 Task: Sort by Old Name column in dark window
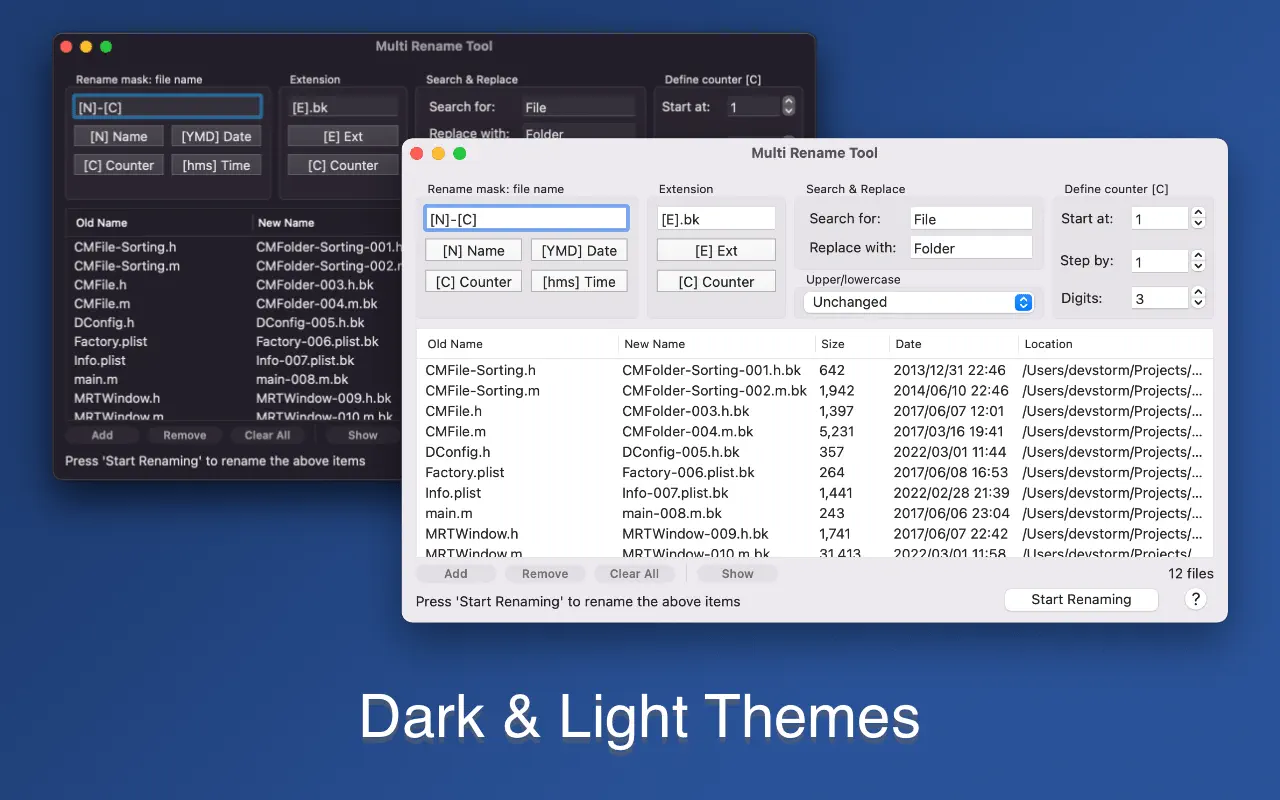pyautogui.click(x=159, y=223)
